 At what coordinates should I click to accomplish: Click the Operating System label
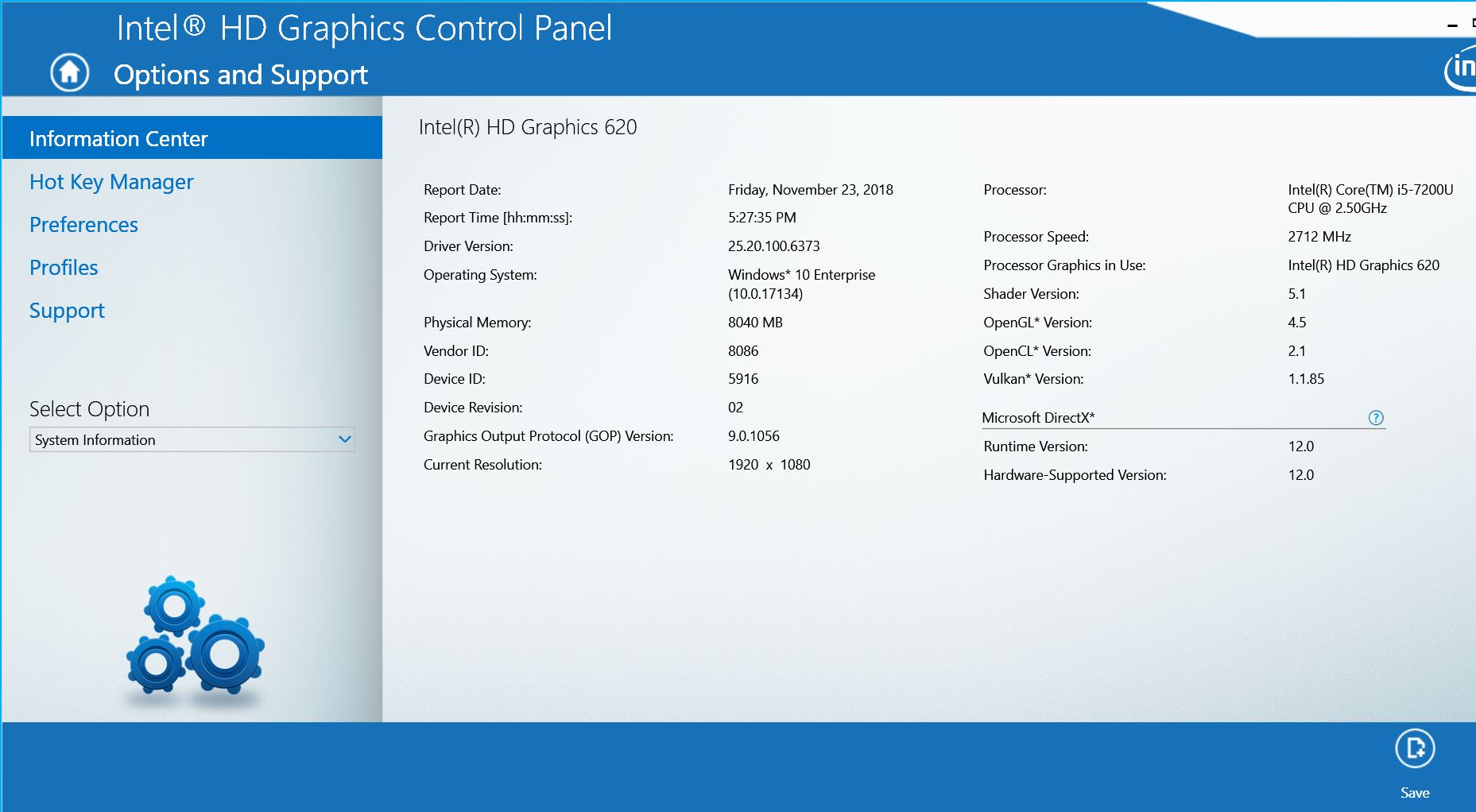tap(480, 275)
